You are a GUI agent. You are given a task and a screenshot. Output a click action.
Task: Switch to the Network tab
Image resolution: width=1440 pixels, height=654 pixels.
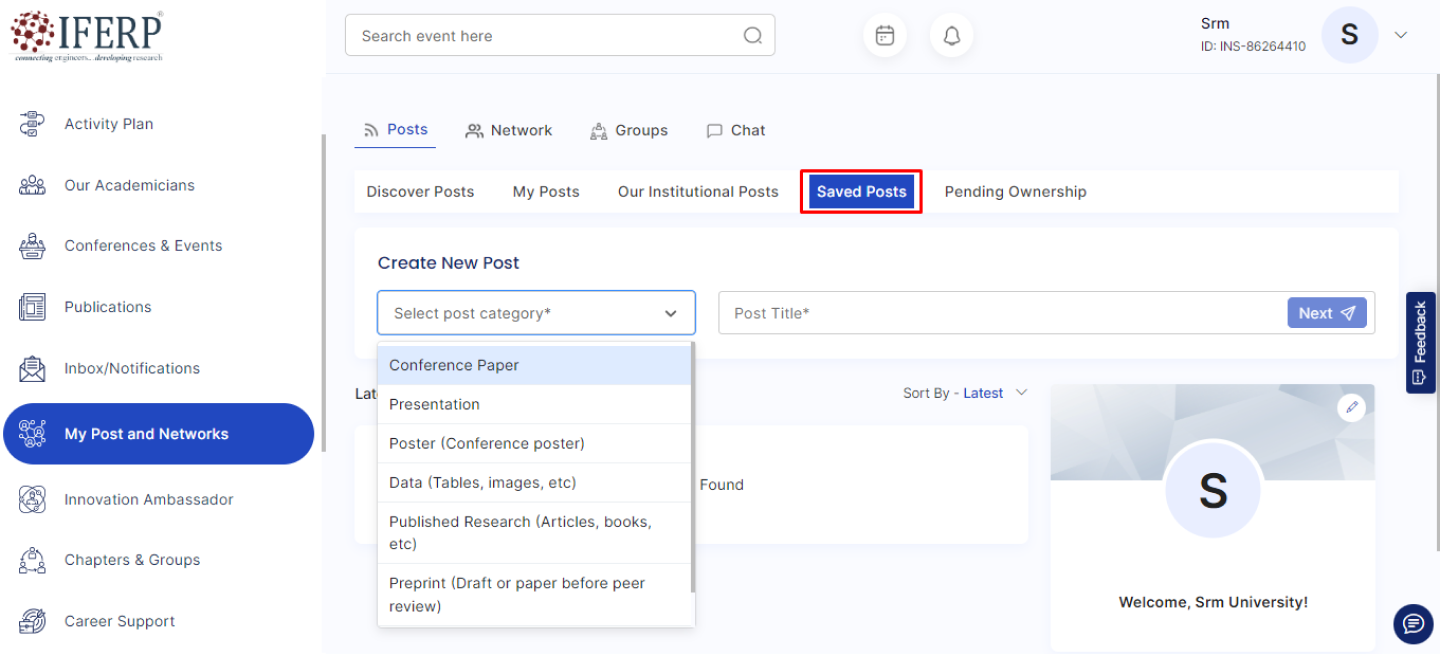tap(509, 130)
